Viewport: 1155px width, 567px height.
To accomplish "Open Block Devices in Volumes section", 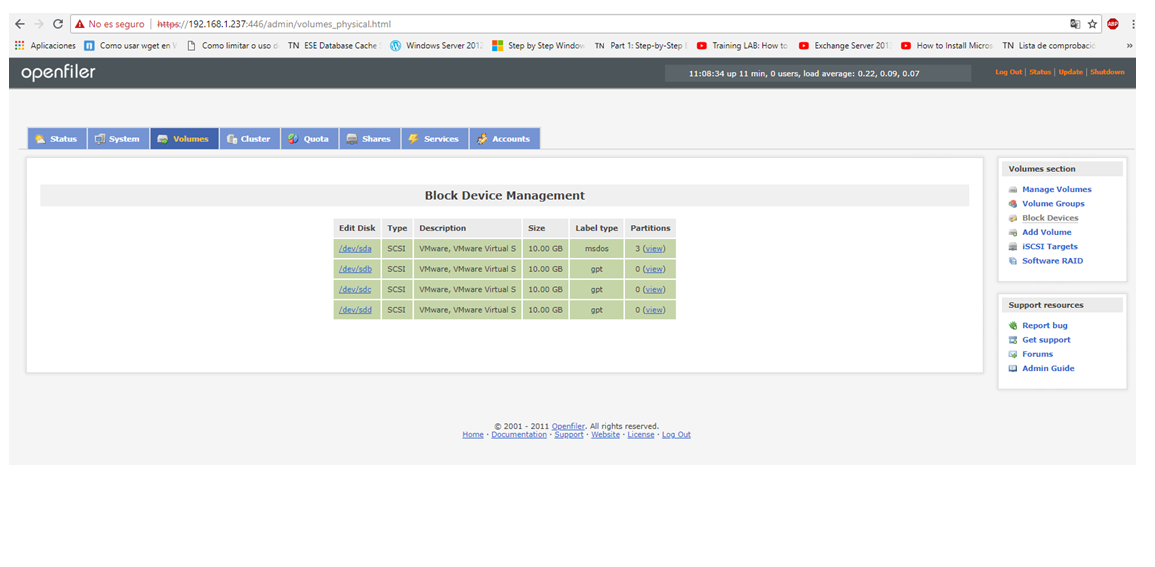I will (x=1050, y=218).
